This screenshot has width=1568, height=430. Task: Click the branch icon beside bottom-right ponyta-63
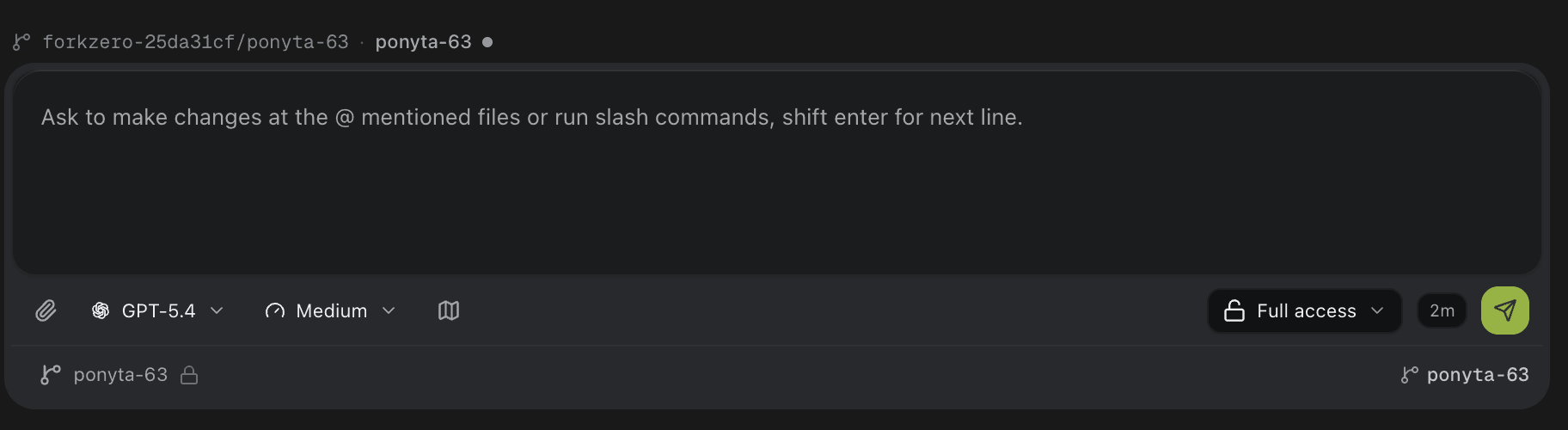1410,375
